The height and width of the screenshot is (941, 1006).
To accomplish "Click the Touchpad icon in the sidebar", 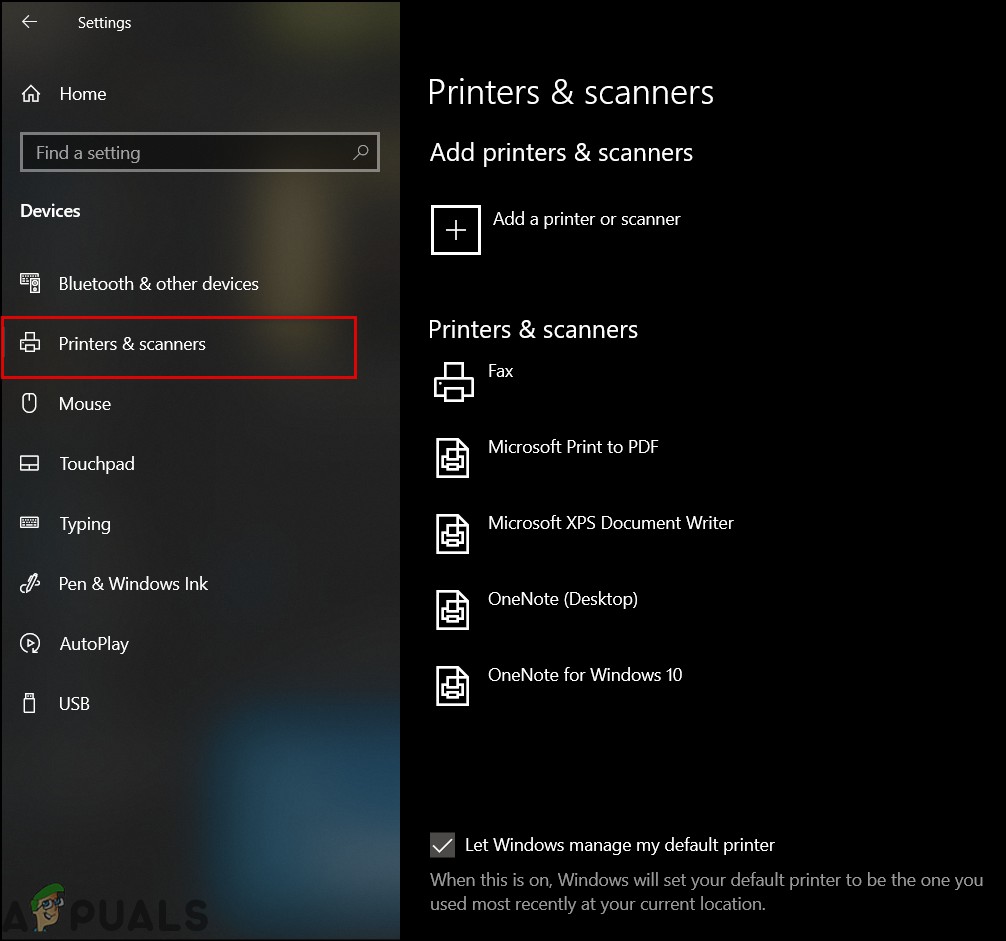I will (30, 463).
